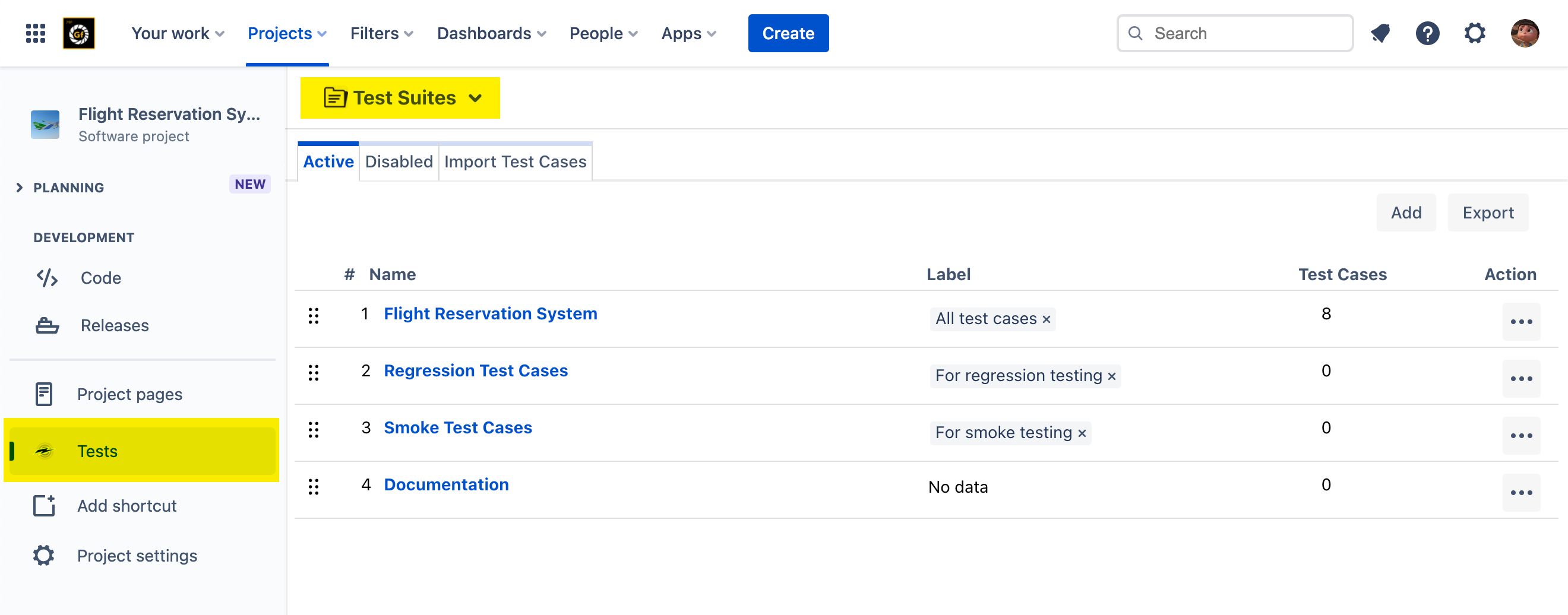Open the Test Suites dropdown
Viewport: 1568px width, 615px height.
pos(400,98)
